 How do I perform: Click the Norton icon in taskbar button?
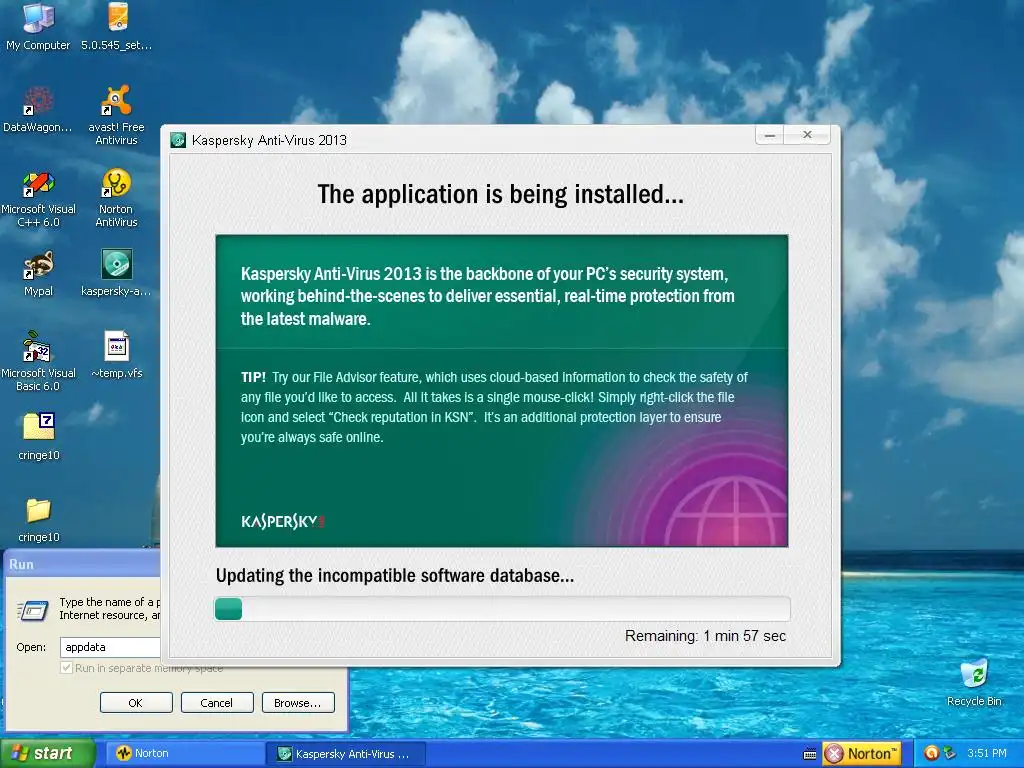[123, 754]
